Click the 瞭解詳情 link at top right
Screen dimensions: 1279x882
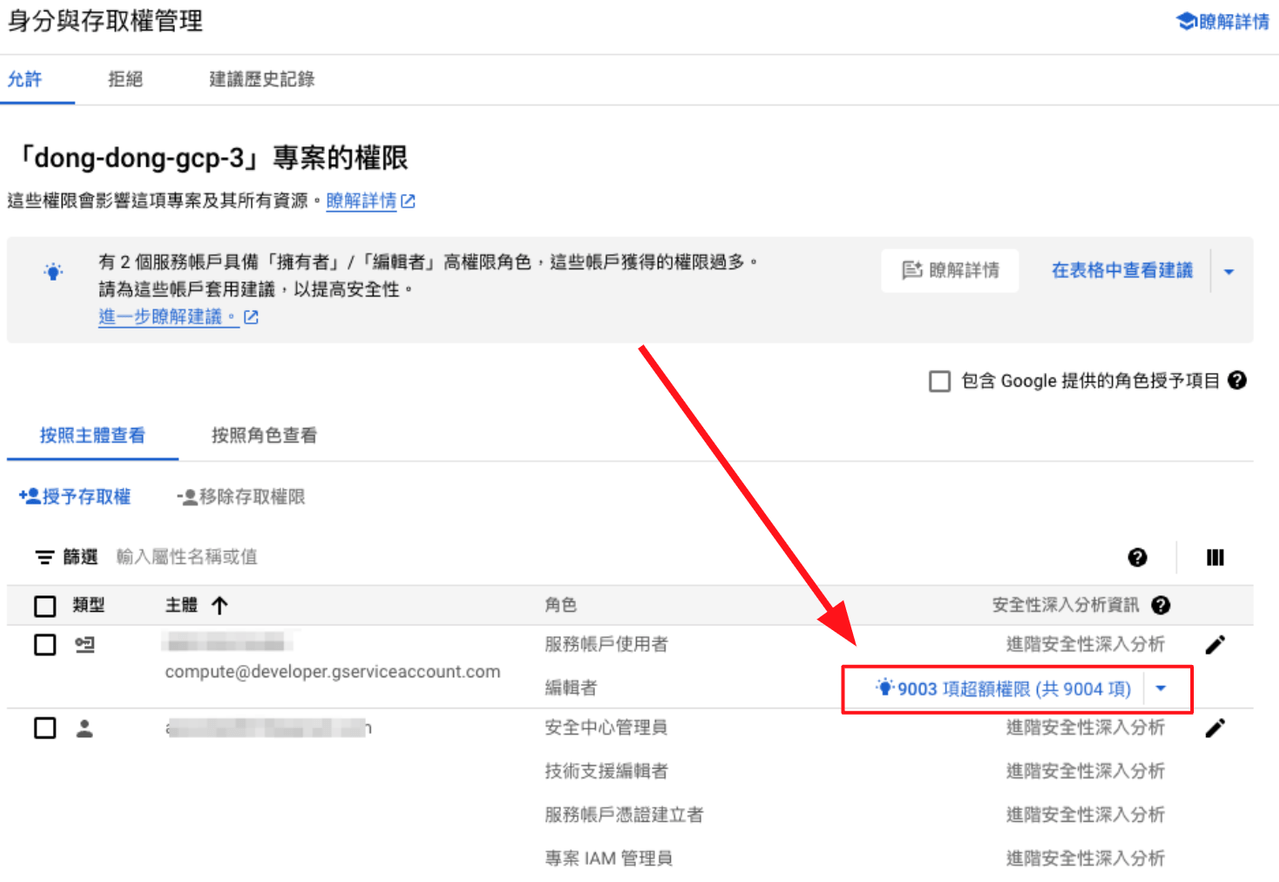pyautogui.click(x=1234, y=22)
